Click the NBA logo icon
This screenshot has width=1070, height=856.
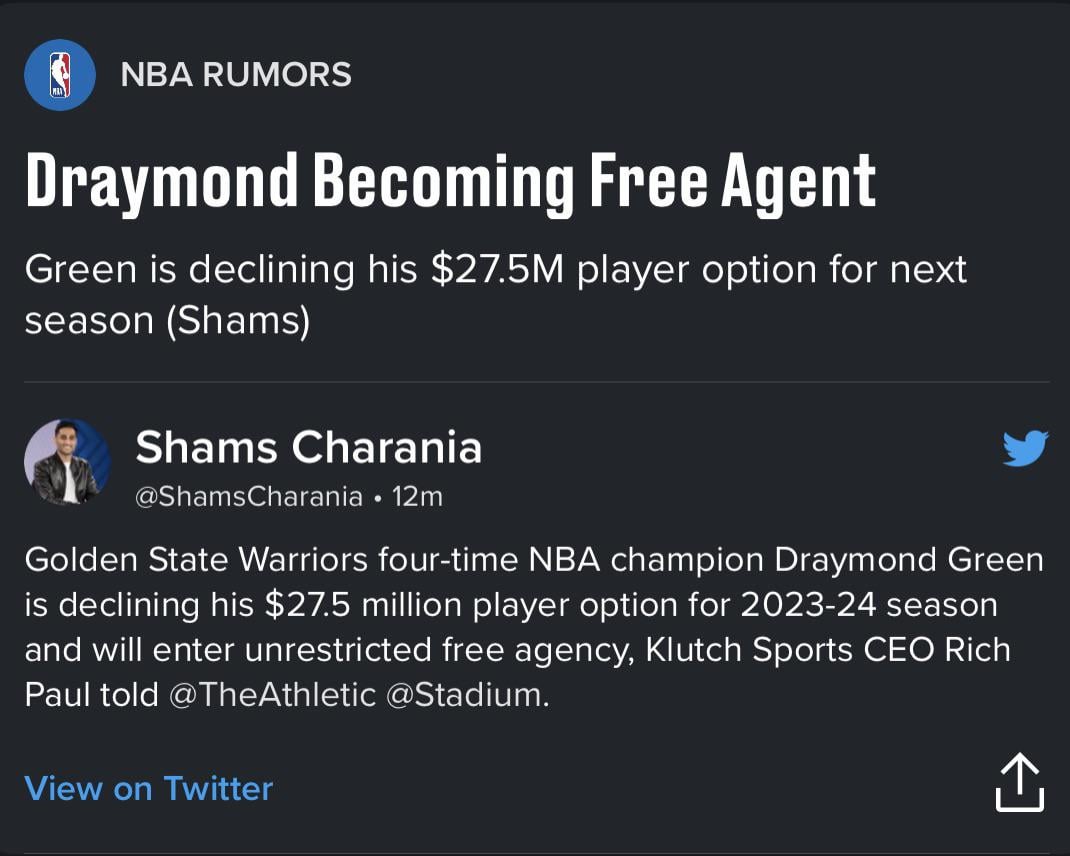tap(60, 75)
